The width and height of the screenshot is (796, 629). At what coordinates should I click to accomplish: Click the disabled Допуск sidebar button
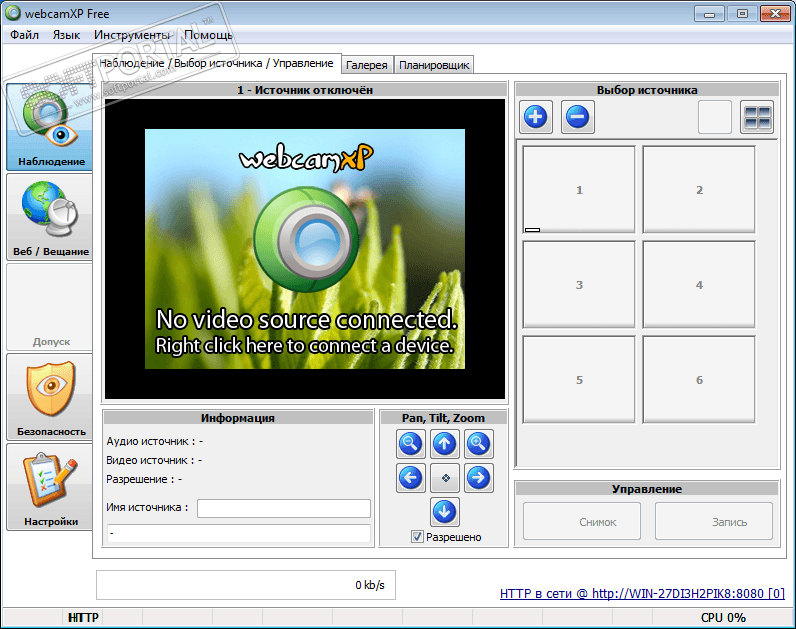[50, 307]
